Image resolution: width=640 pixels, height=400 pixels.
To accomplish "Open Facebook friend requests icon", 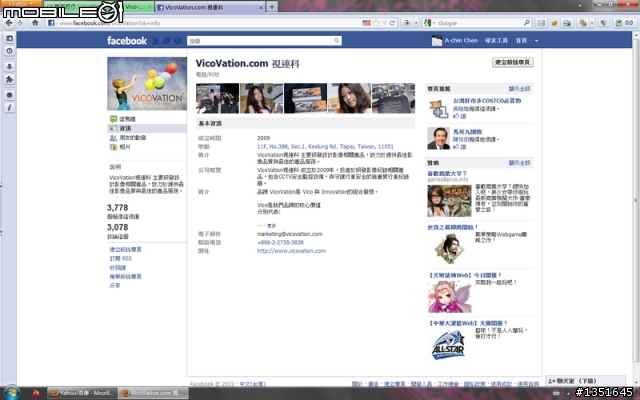I will tap(155, 41).
